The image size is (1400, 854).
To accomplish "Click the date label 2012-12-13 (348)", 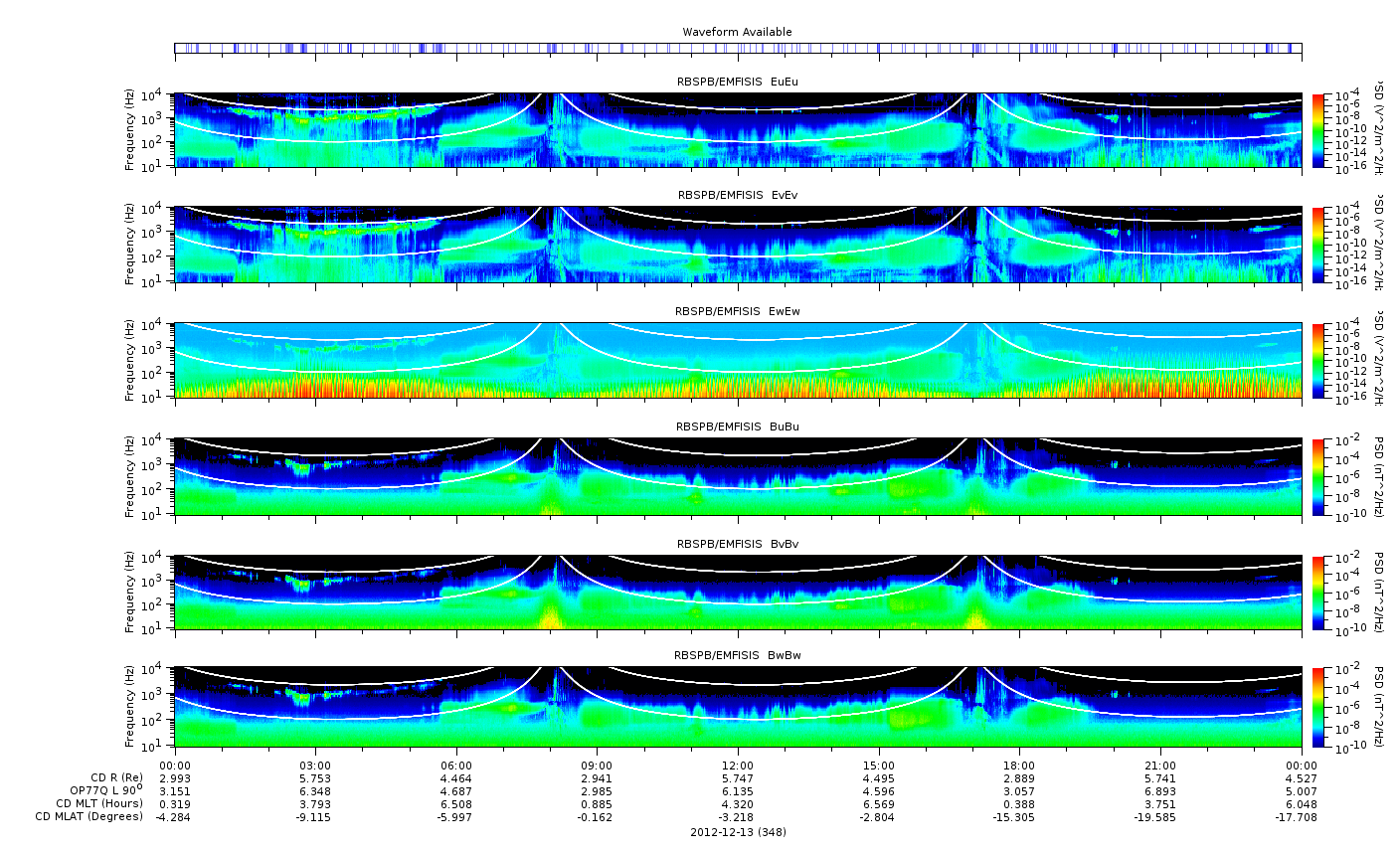I will (x=737, y=832).
